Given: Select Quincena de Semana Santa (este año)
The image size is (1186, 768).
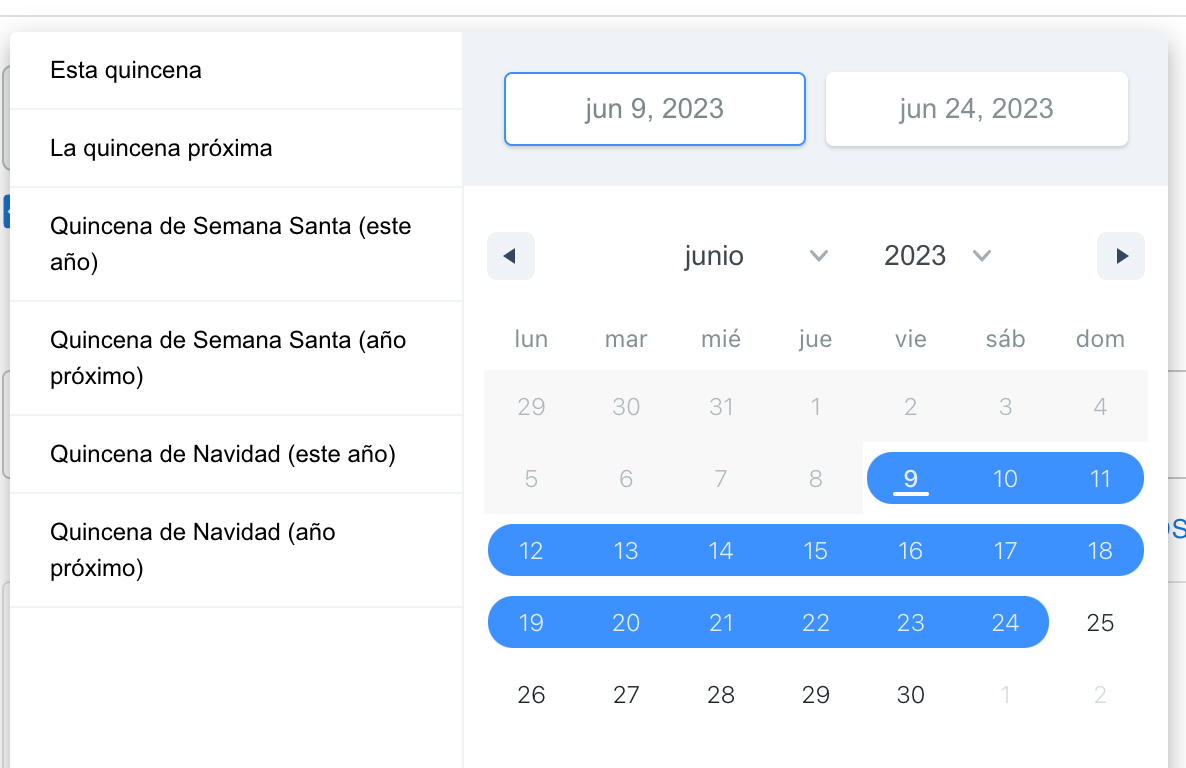Looking at the screenshot, I should [230, 243].
